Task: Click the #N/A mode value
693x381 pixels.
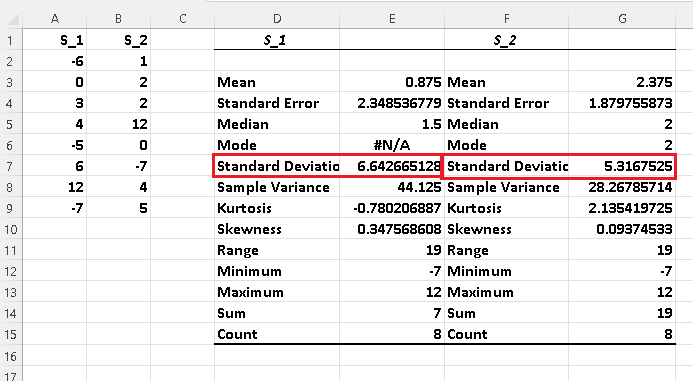Action: pos(392,145)
